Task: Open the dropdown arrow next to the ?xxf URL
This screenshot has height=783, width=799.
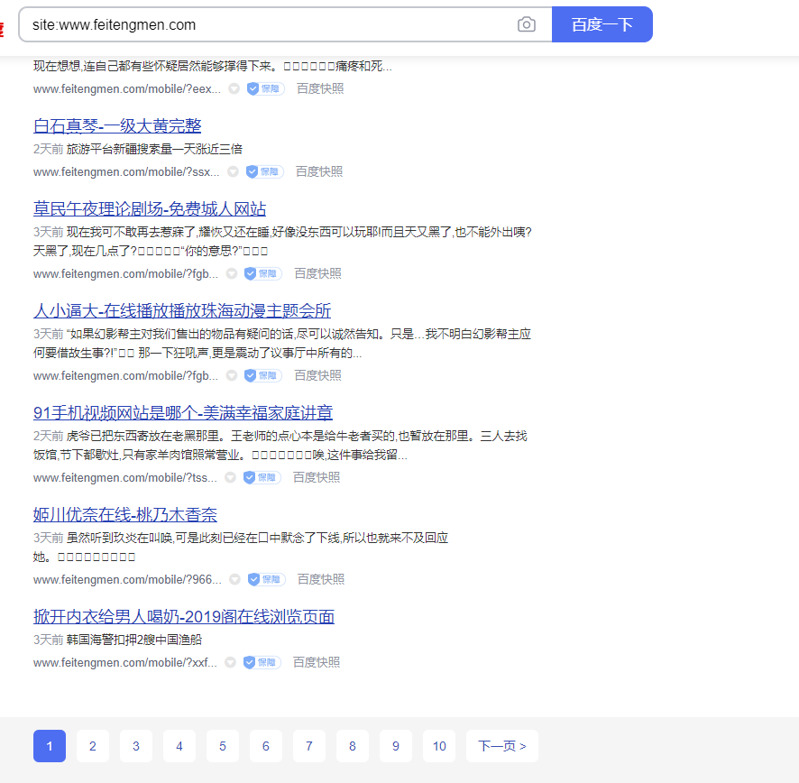Action: click(x=230, y=662)
